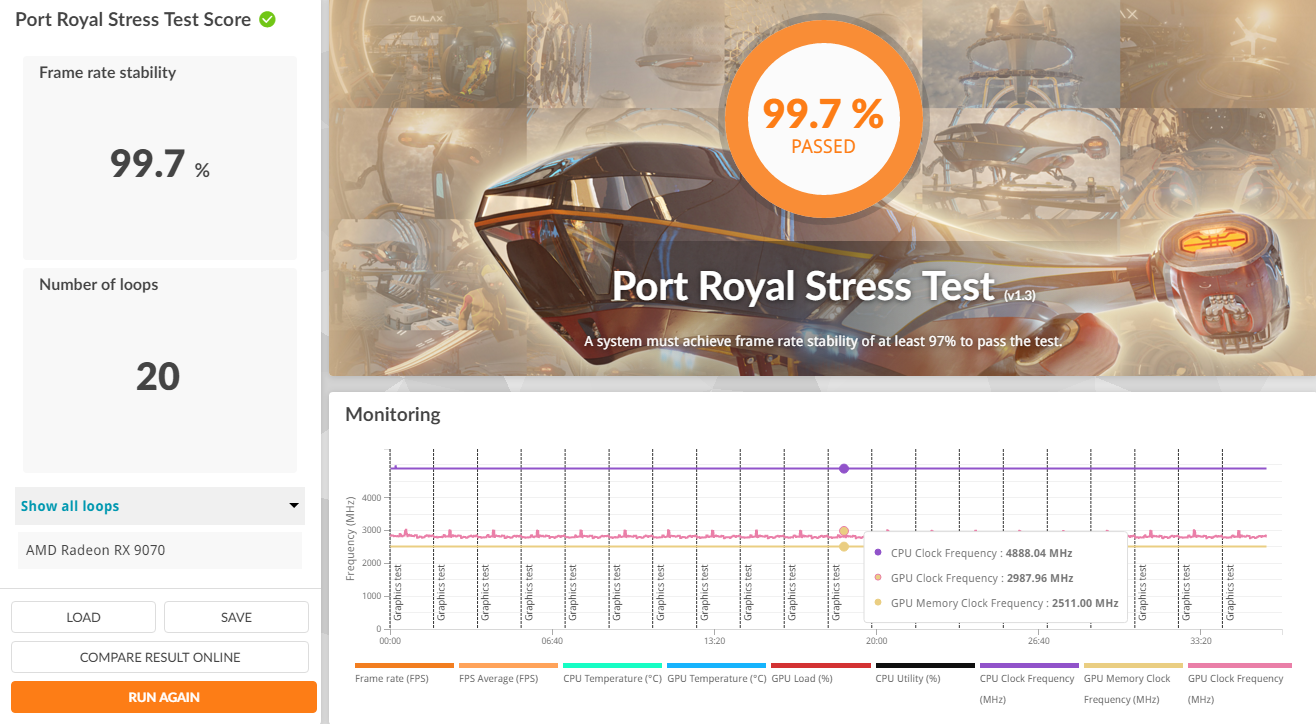Click COMPARE RESULT ONLINE button
The image size is (1316, 724).
(x=160, y=657)
